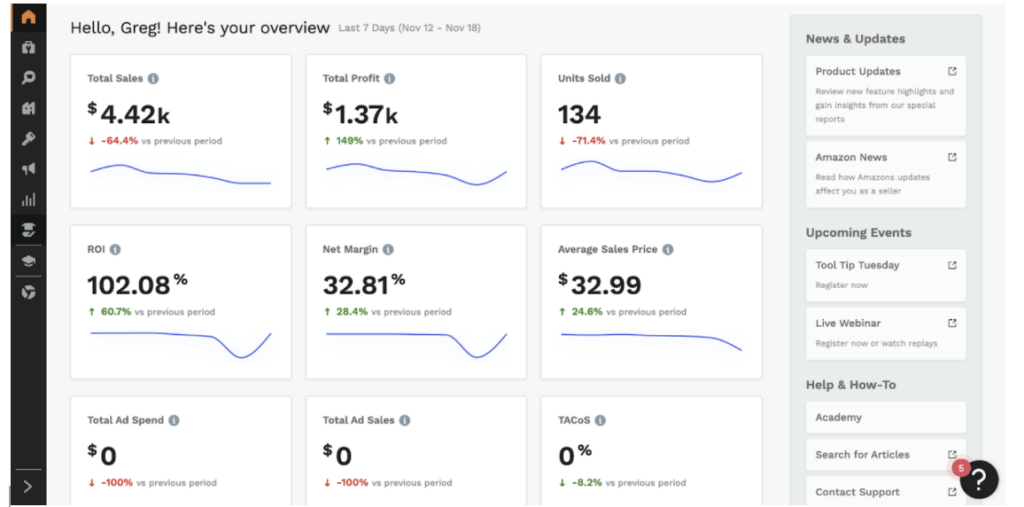This screenshot has width=1024, height=507.
Task: Expand the sidebar with the chevron arrow
Action: [28, 487]
